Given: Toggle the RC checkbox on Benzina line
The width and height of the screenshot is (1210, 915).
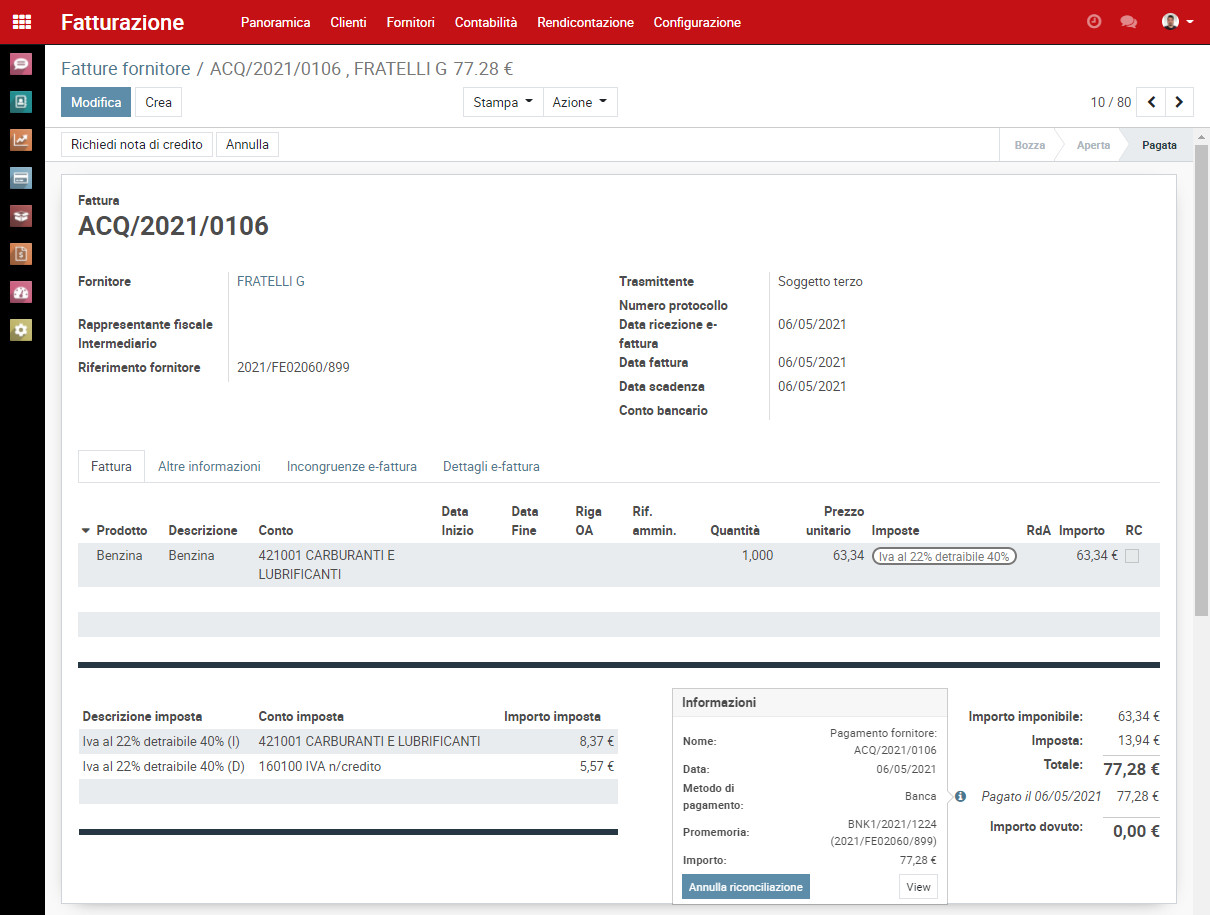Looking at the screenshot, I should (1132, 556).
